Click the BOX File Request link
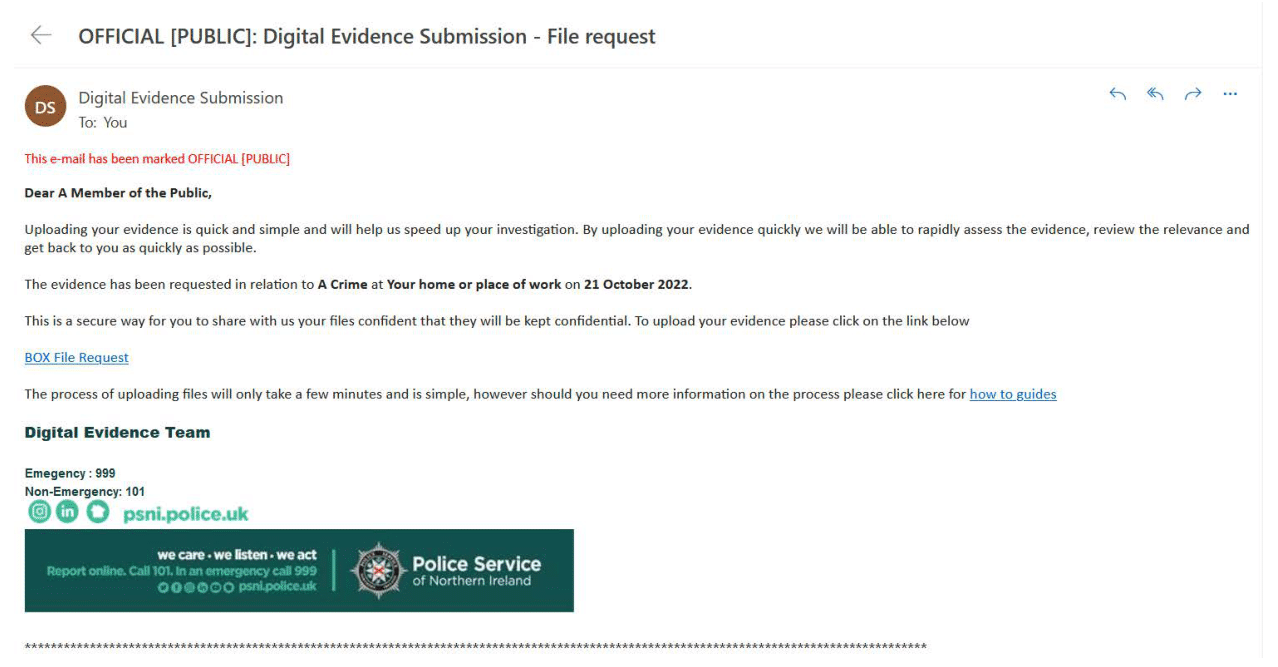1278x667 pixels. pos(76,357)
